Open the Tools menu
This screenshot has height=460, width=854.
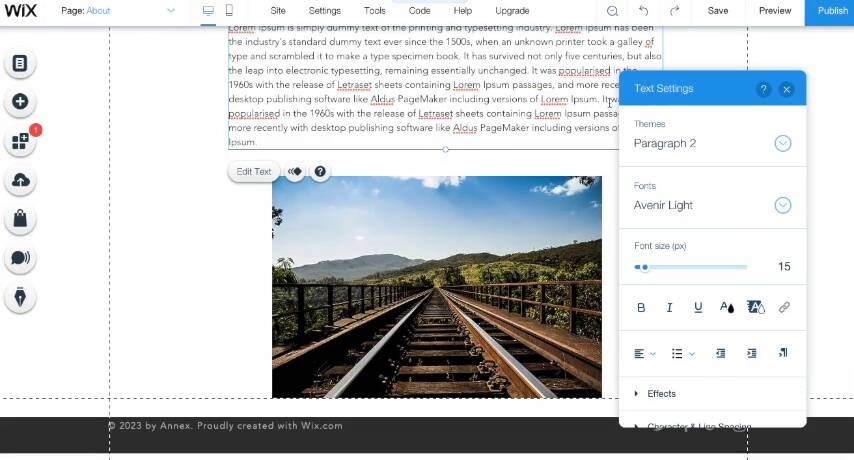(374, 11)
